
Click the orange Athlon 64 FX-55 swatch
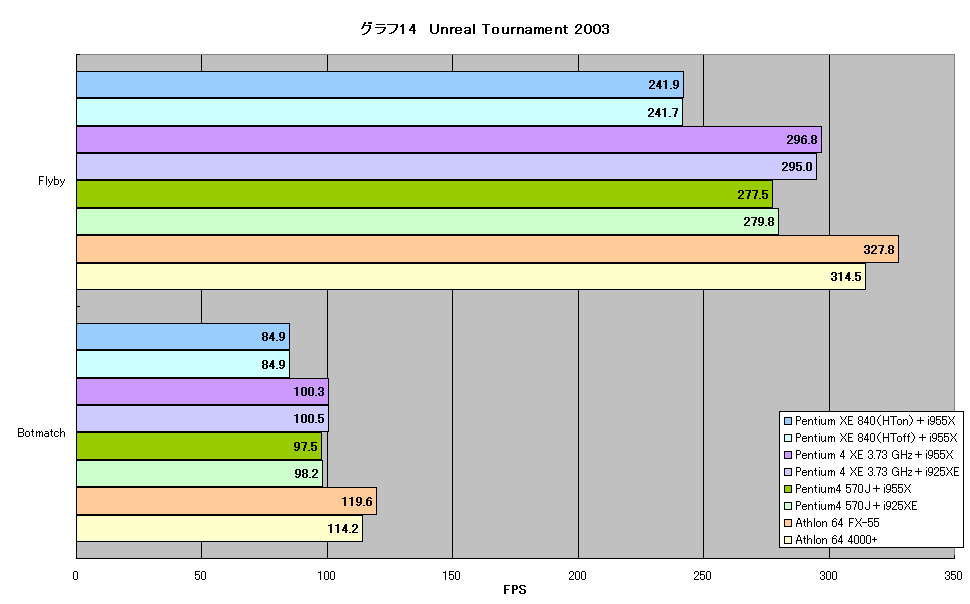(x=788, y=523)
